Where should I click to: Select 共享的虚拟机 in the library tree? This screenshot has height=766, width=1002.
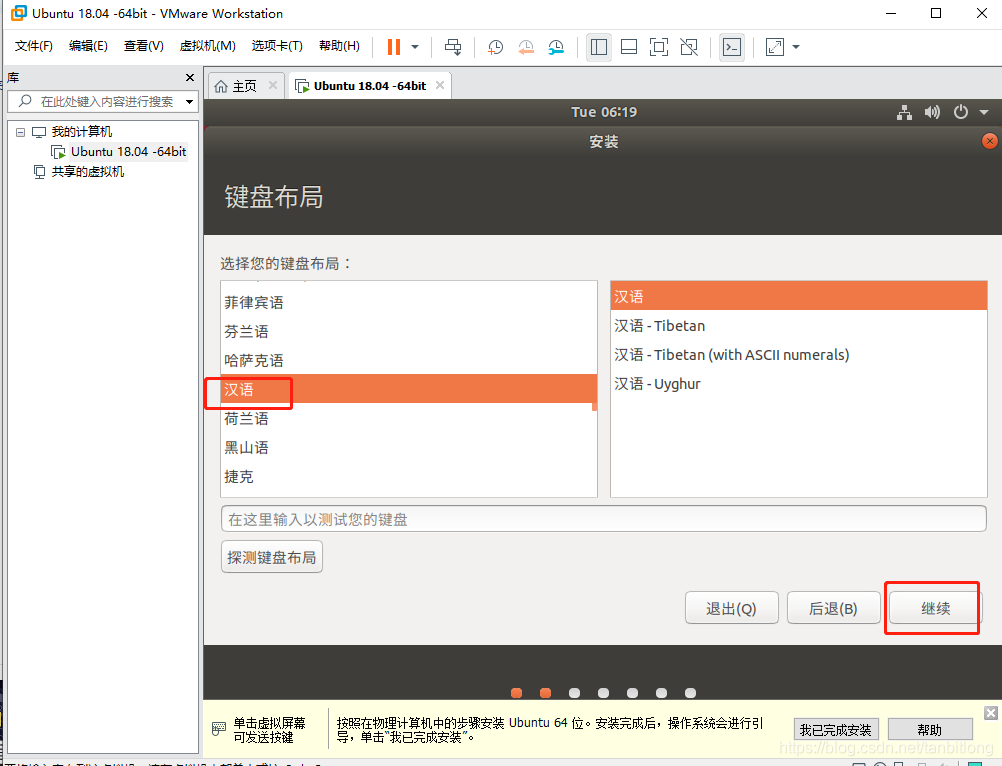pos(88,172)
